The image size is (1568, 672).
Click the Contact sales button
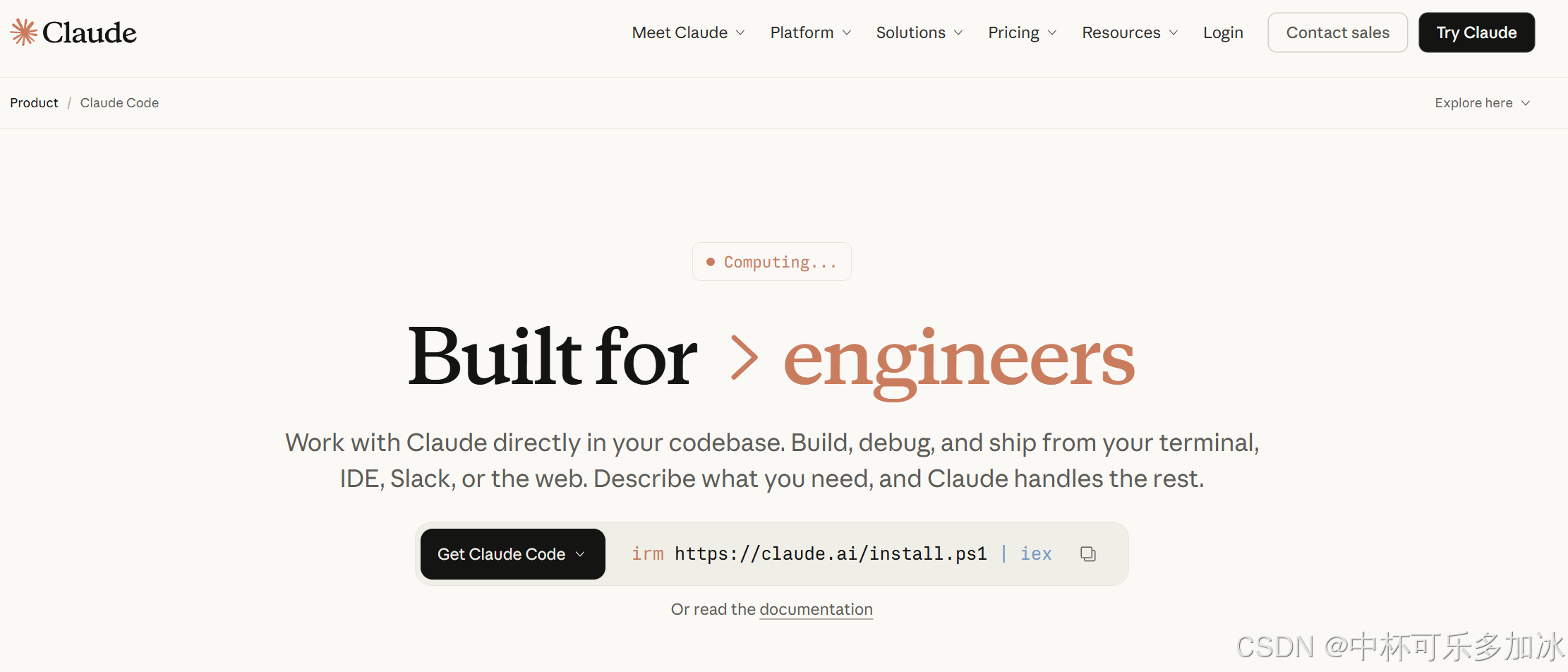tap(1337, 32)
